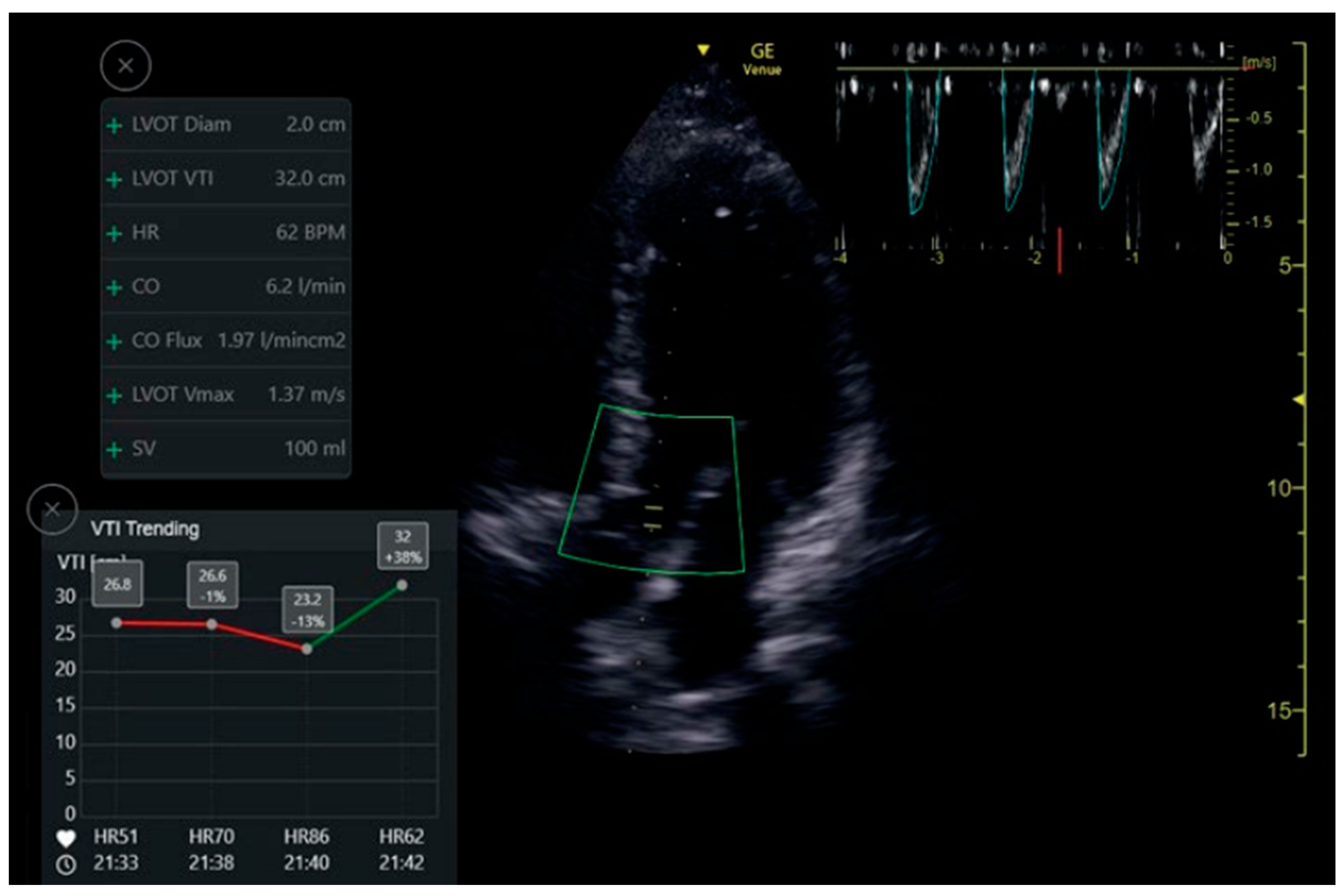Expand the HR row plus icon

click(x=114, y=233)
